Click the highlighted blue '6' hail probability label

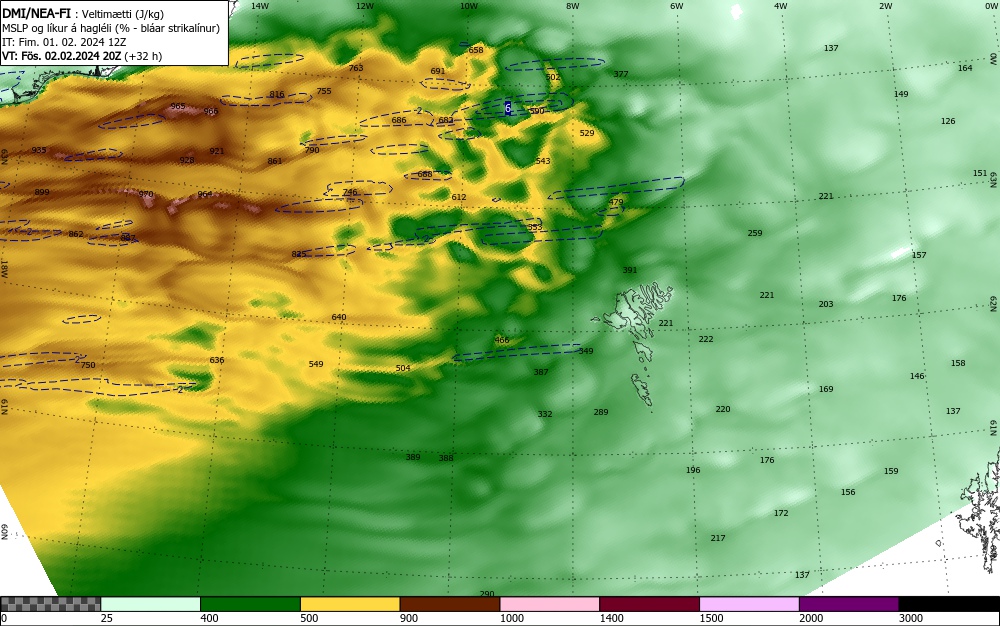508,108
